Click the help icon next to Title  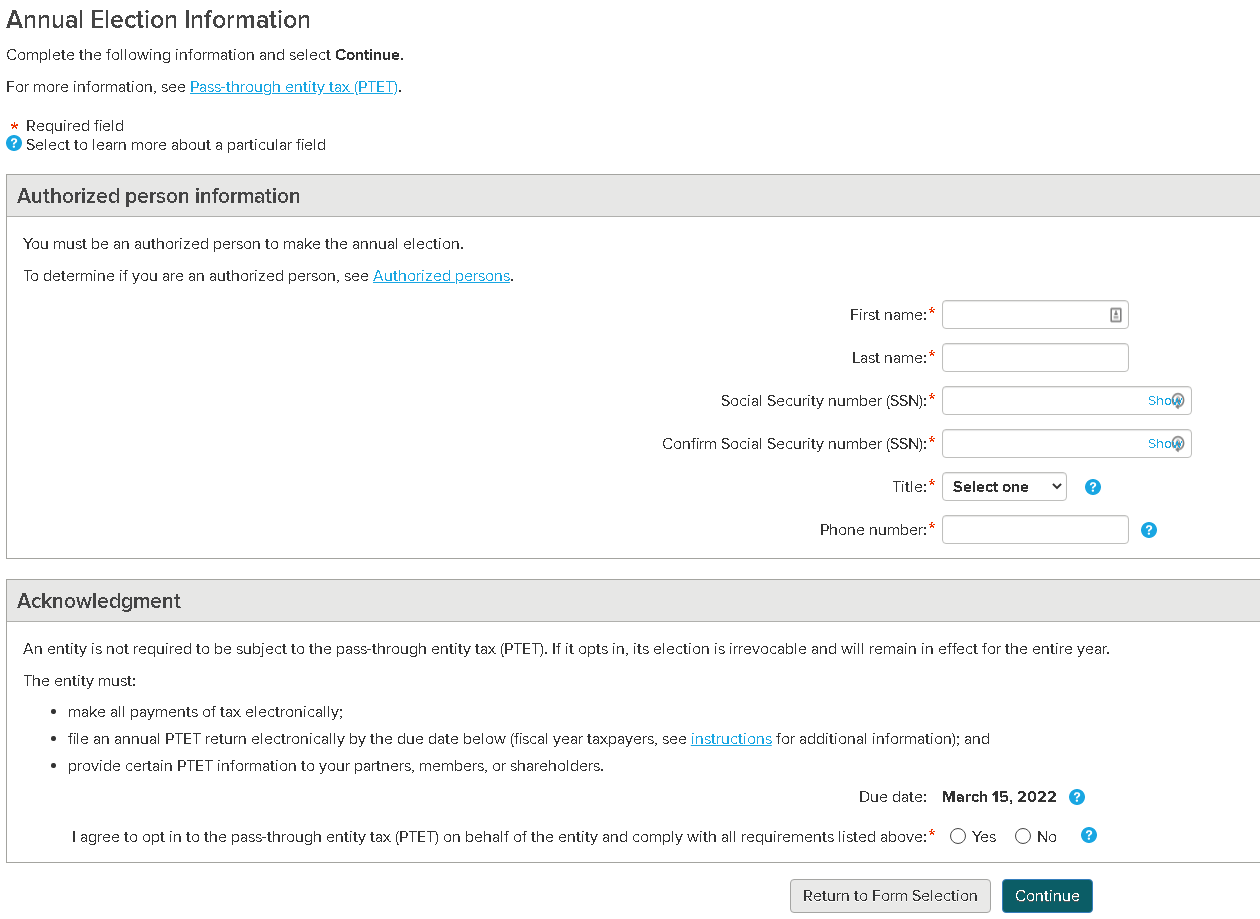tap(1093, 487)
